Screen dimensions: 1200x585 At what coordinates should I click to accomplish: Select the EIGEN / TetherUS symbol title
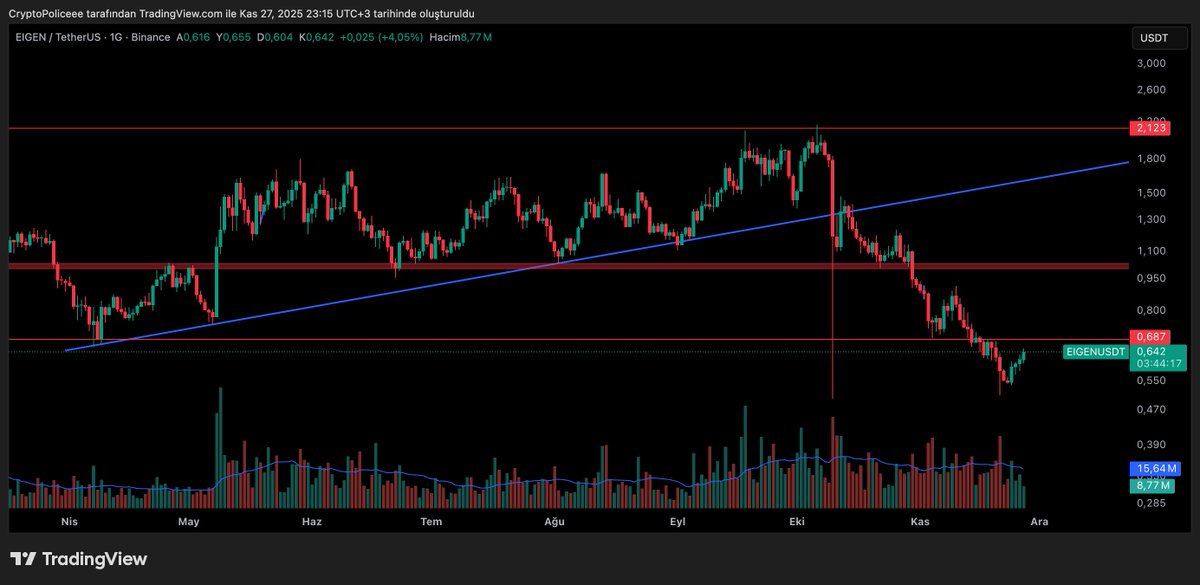(57, 37)
